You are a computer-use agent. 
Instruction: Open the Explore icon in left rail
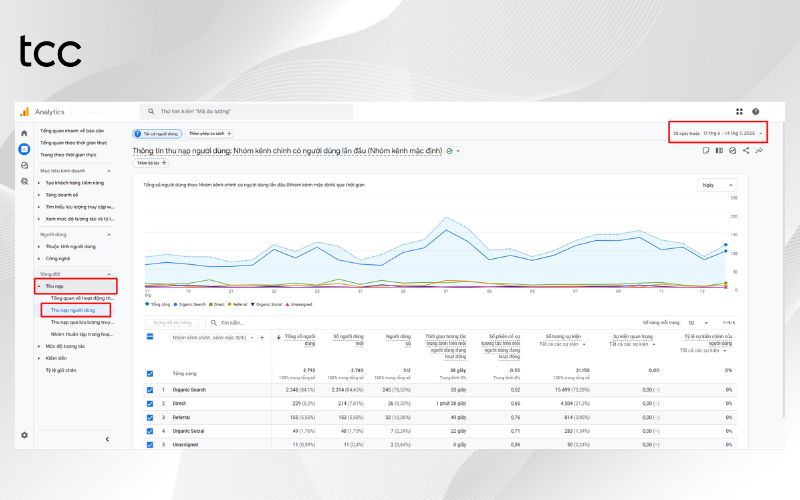click(x=24, y=165)
